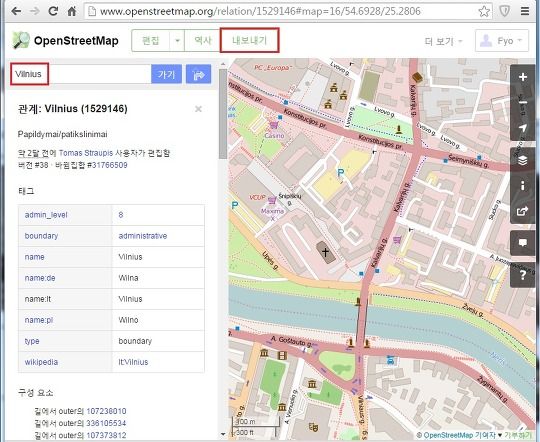Viewport: 540px width, 442px height.
Task: Click the type tag key link
Action: point(32,341)
